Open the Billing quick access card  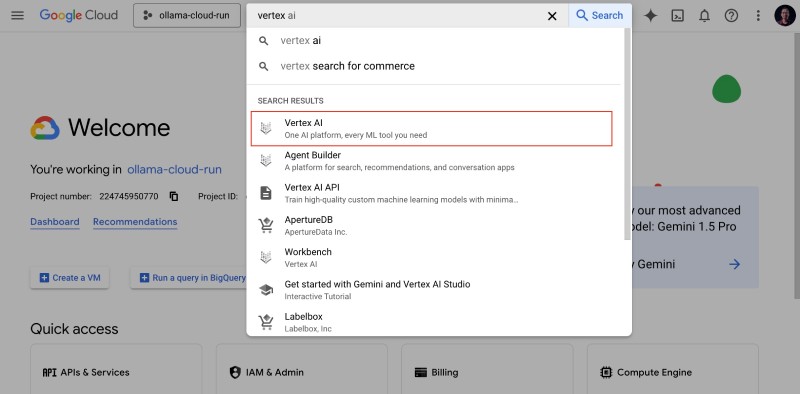(x=487, y=369)
